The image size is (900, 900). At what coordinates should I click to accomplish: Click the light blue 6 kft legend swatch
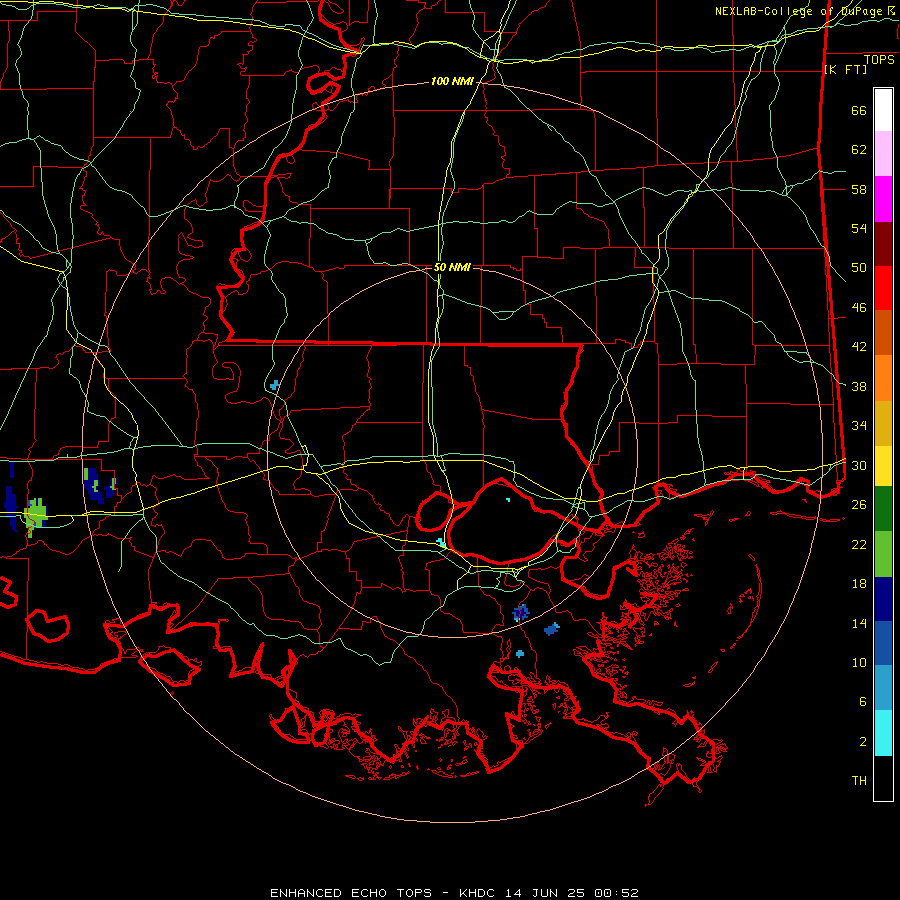[883, 688]
